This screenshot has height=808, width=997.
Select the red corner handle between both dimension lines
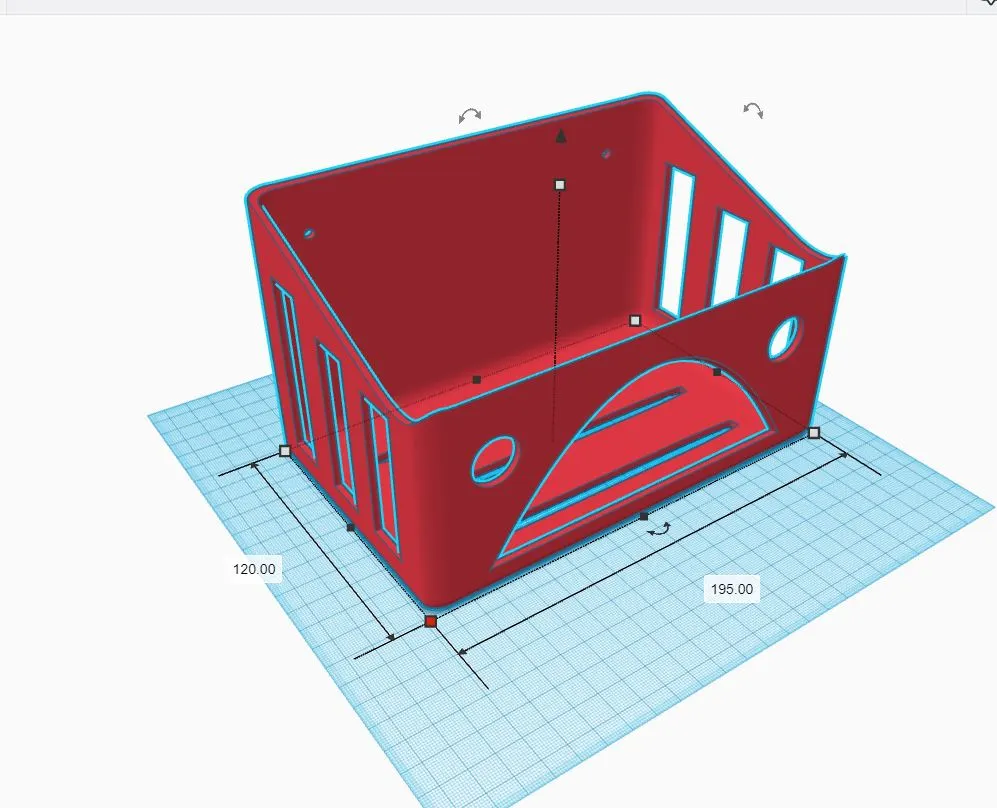point(430,621)
